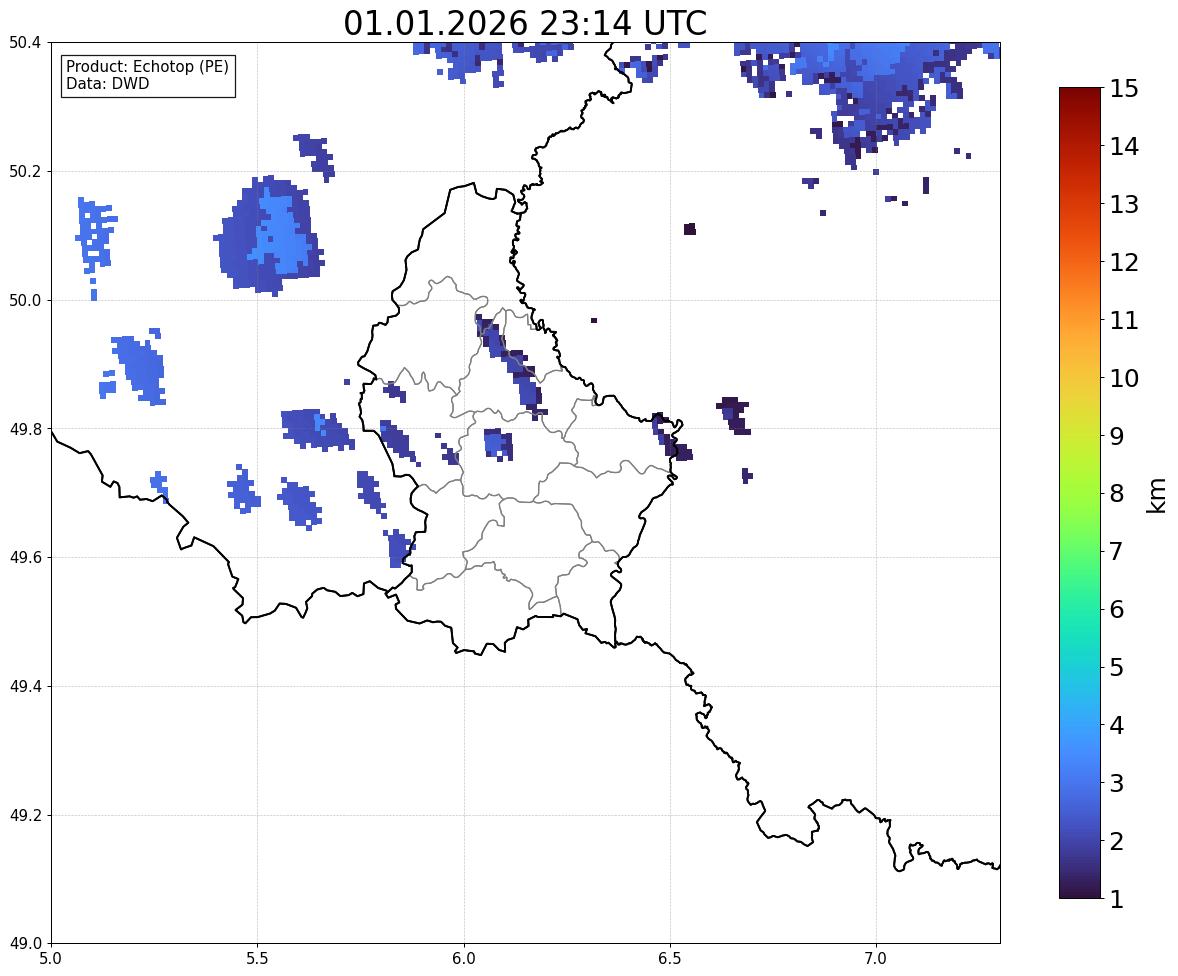
Task: Click the colorbar tick label "7"
Action: click(1117, 551)
